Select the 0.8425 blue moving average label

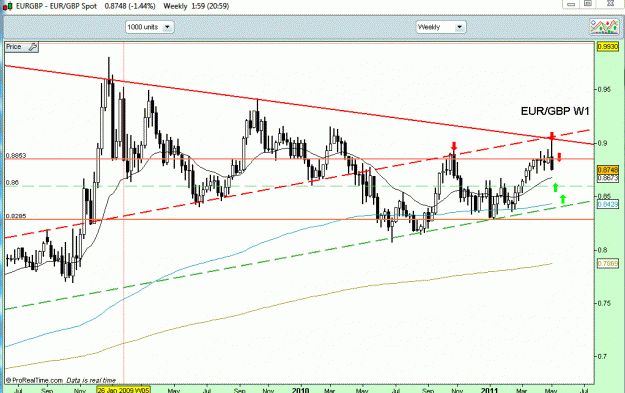tap(607, 204)
